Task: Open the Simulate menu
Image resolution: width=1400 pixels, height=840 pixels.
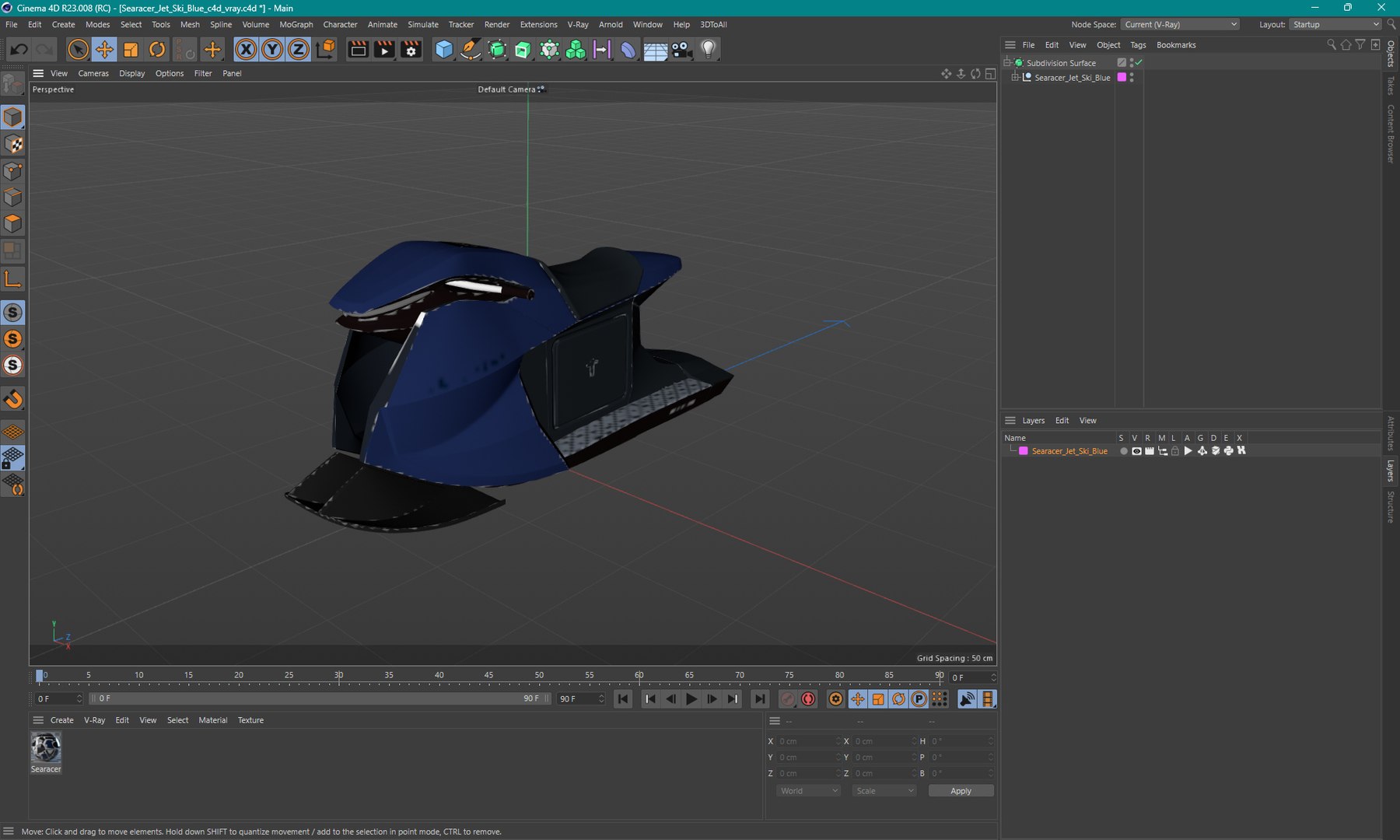Action: coord(423,25)
